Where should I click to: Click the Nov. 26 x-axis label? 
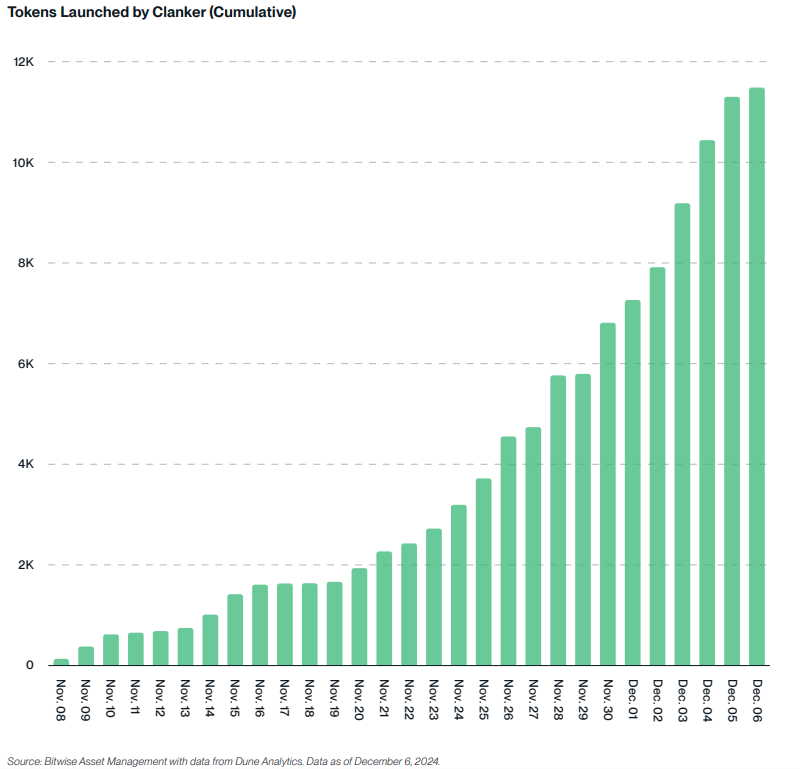click(509, 700)
